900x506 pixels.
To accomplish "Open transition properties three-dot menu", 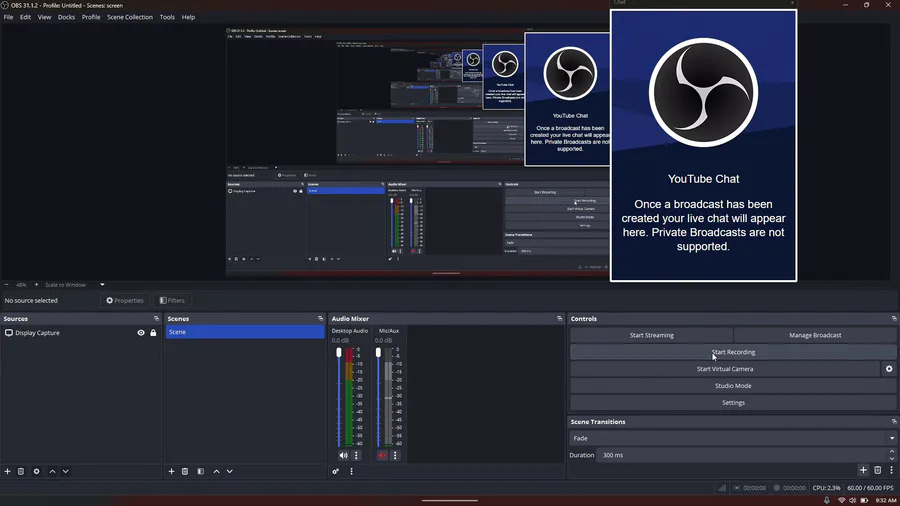I will pos(891,470).
